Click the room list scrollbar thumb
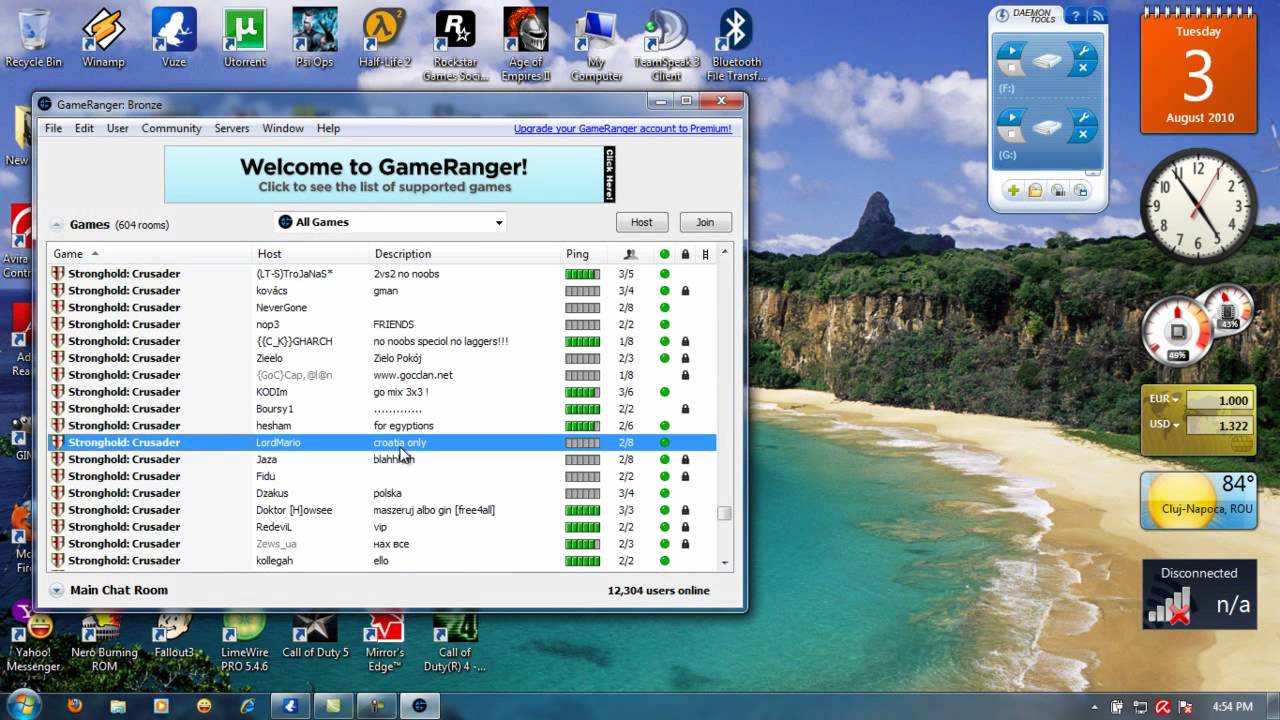The image size is (1280, 720). click(724, 513)
